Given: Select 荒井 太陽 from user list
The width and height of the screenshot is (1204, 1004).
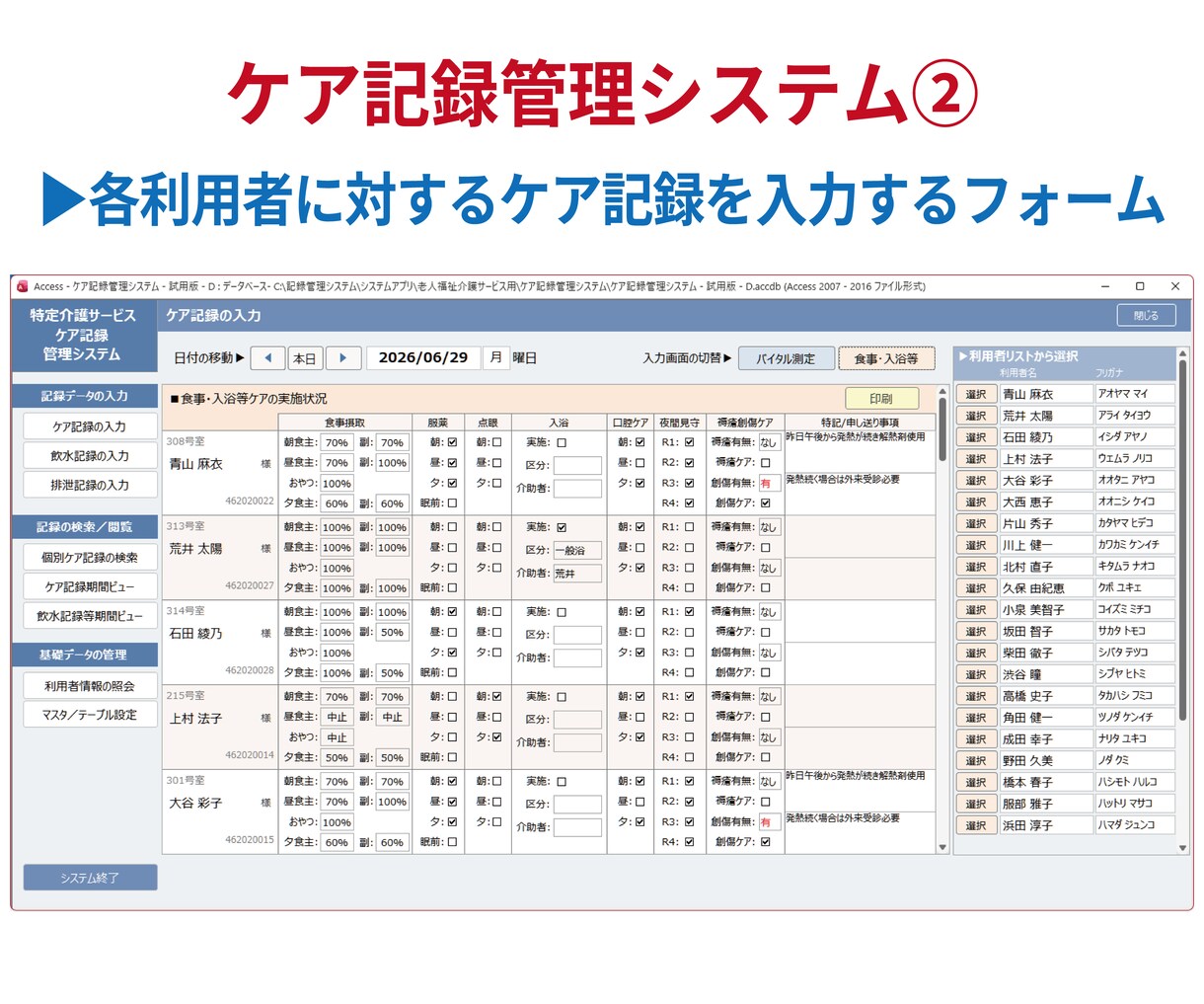Looking at the screenshot, I should click(x=976, y=416).
